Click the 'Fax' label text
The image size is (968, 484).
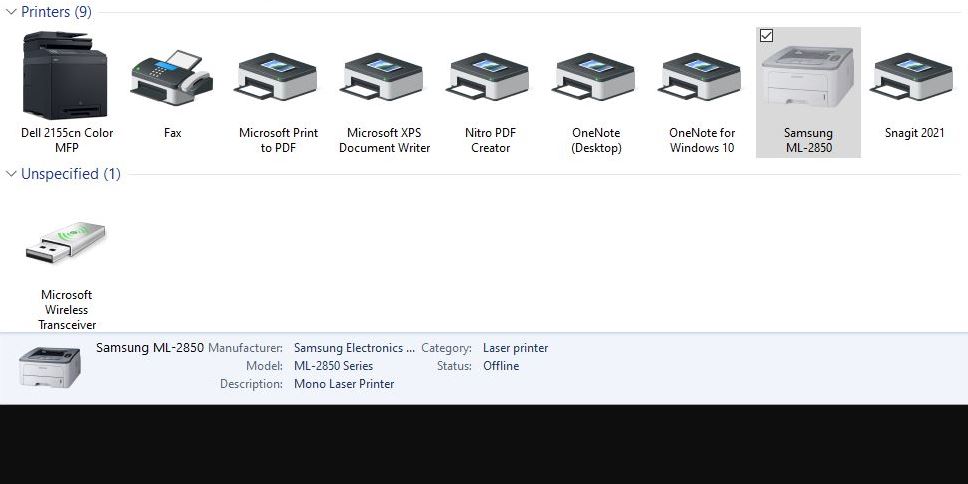pyautogui.click(x=172, y=133)
